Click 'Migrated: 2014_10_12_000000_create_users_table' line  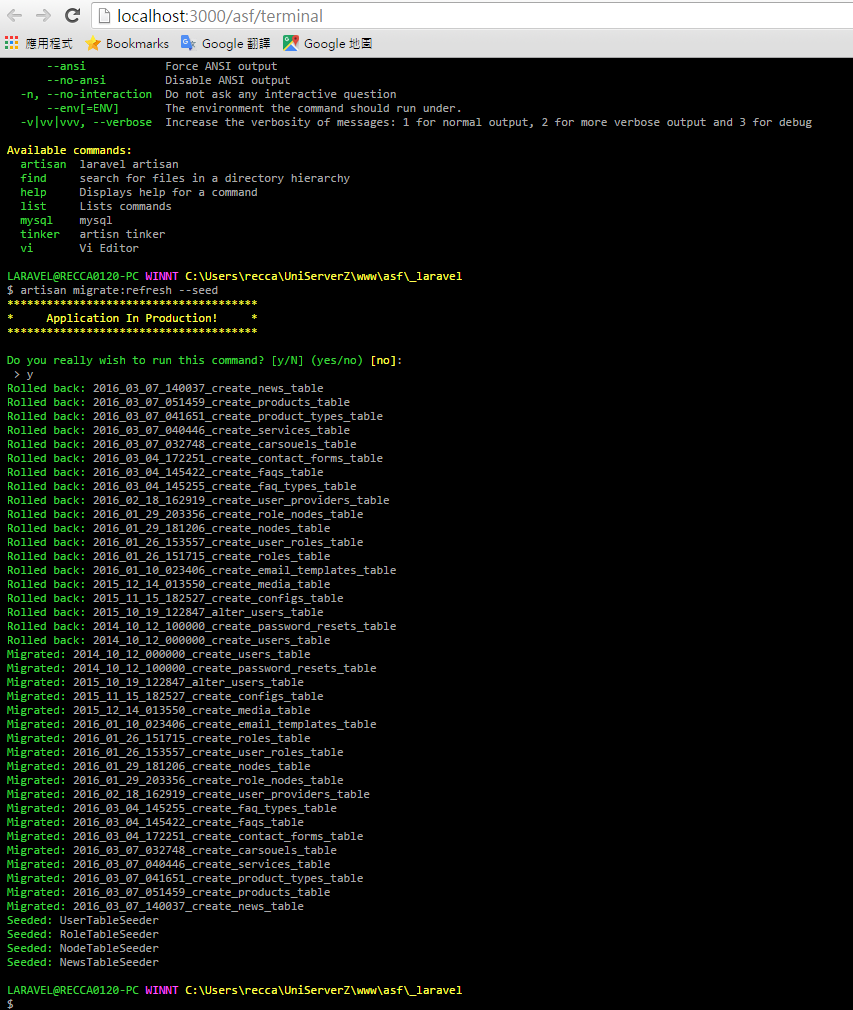pyautogui.click(x=158, y=654)
